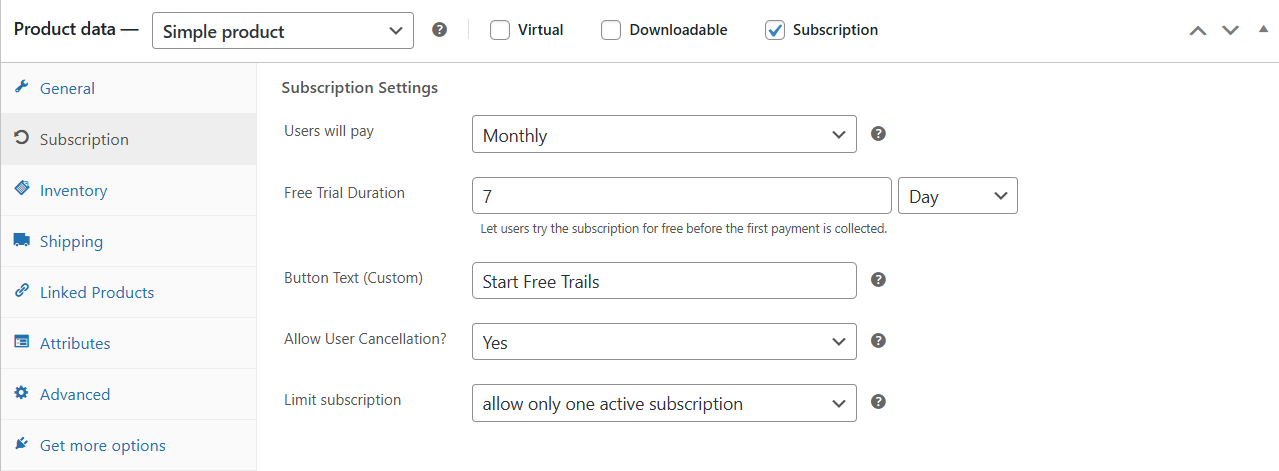Screen dimensions: 1279x471
Task: Open the Limit subscription dropdown
Action: pyautogui.click(x=664, y=403)
